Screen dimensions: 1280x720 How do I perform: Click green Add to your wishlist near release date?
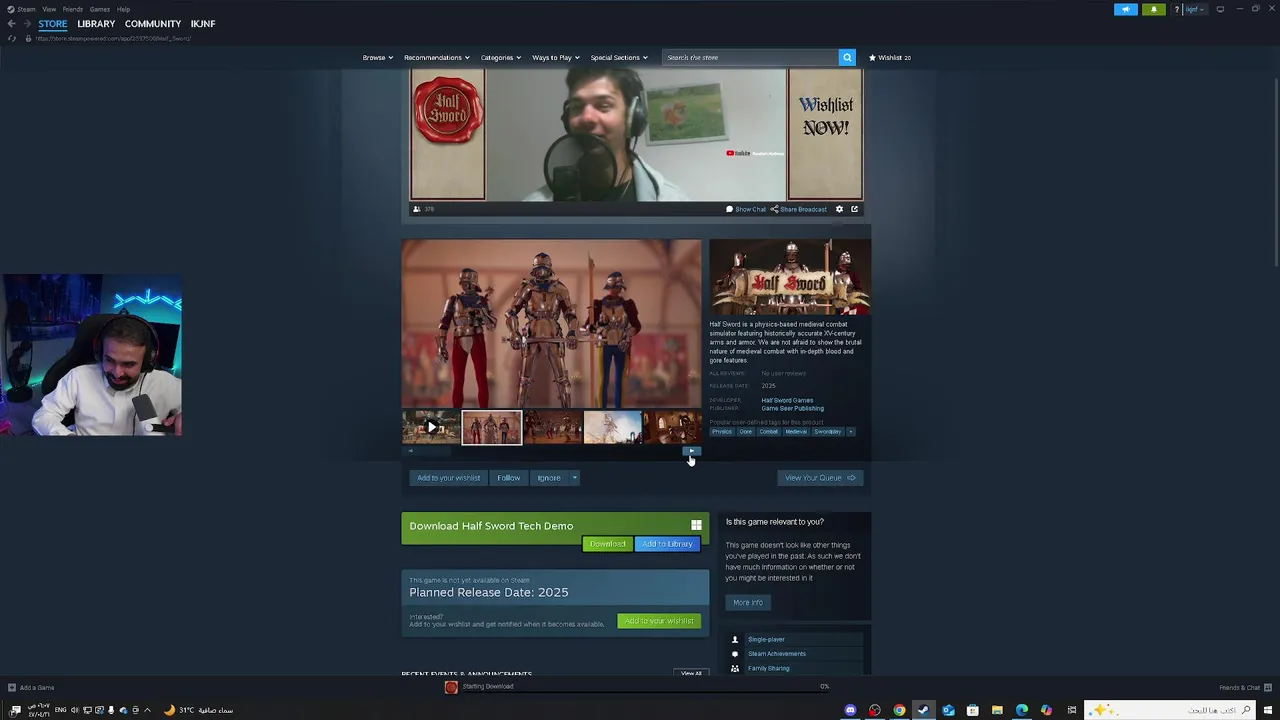click(658, 621)
